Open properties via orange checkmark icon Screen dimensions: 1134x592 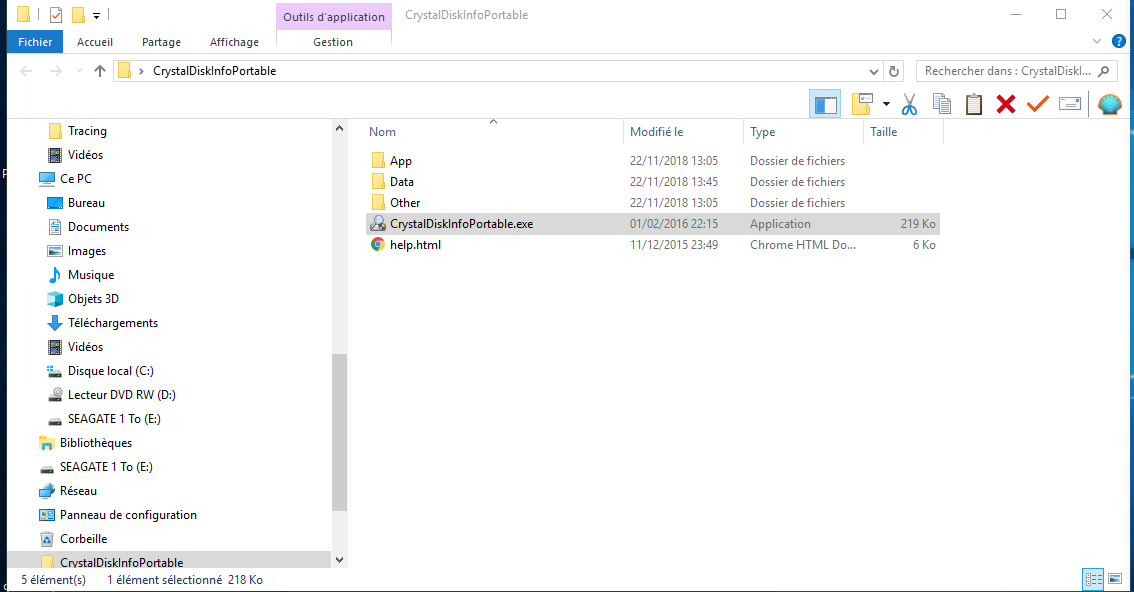click(1038, 104)
